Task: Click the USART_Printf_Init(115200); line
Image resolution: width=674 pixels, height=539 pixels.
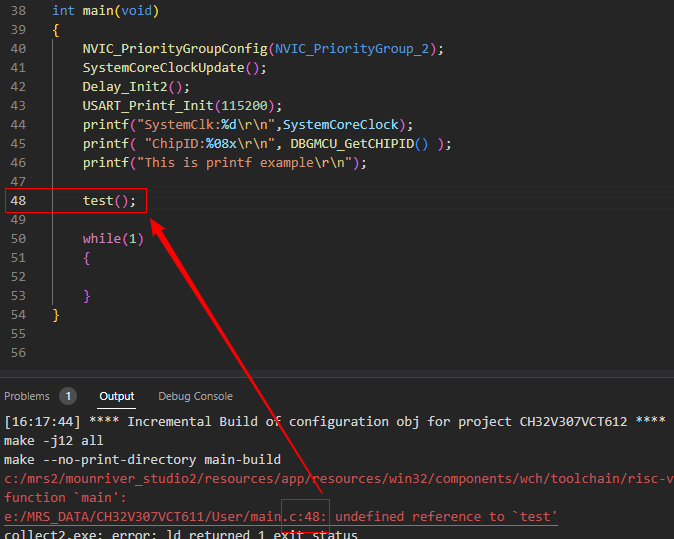Action: (182, 105)
